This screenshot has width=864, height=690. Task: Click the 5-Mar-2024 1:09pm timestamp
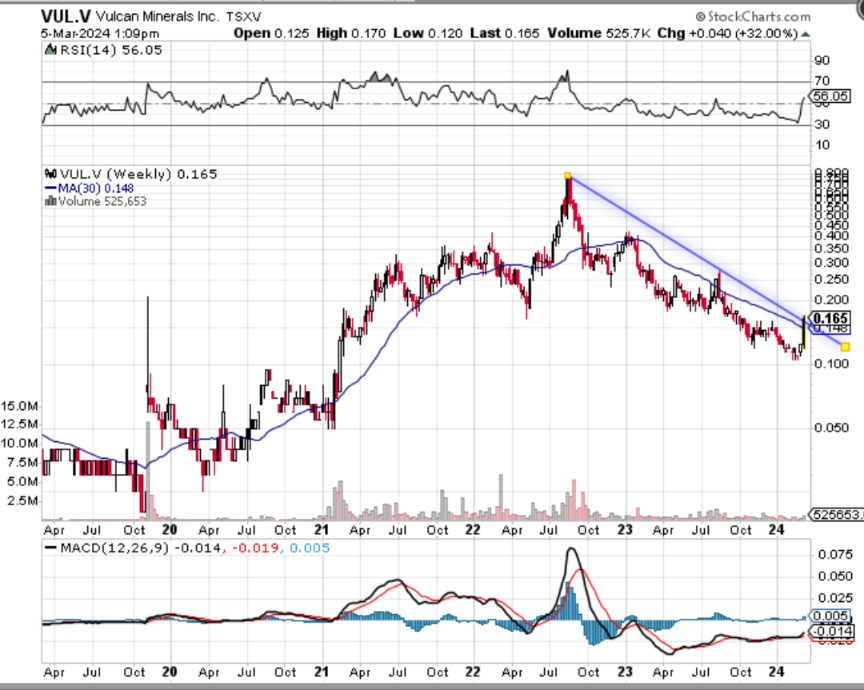coord(100,34)
